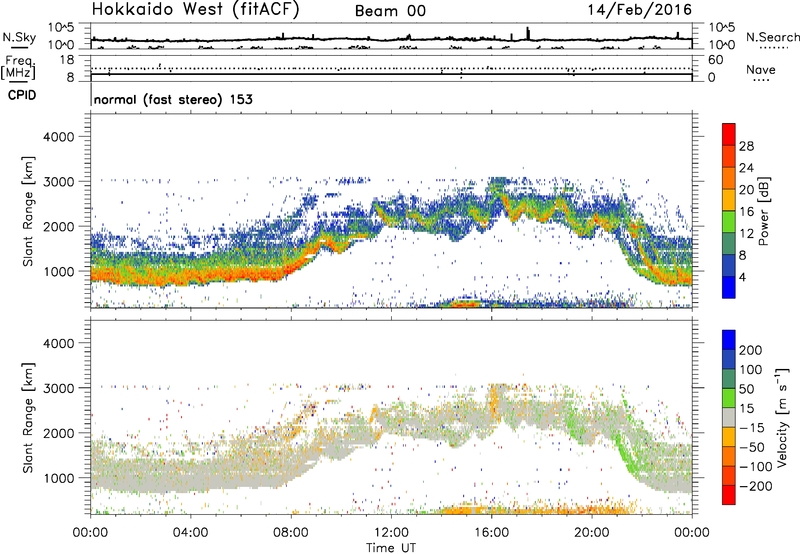Click the 2000 tick of the power panel
800x554 pixels.
[x=58, y=226]
